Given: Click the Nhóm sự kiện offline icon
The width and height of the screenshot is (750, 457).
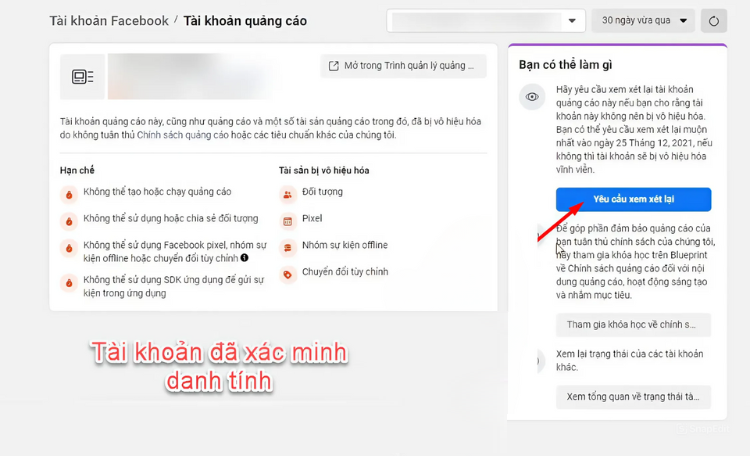Looking at the screenshot, I should click(x=287, y=248).
